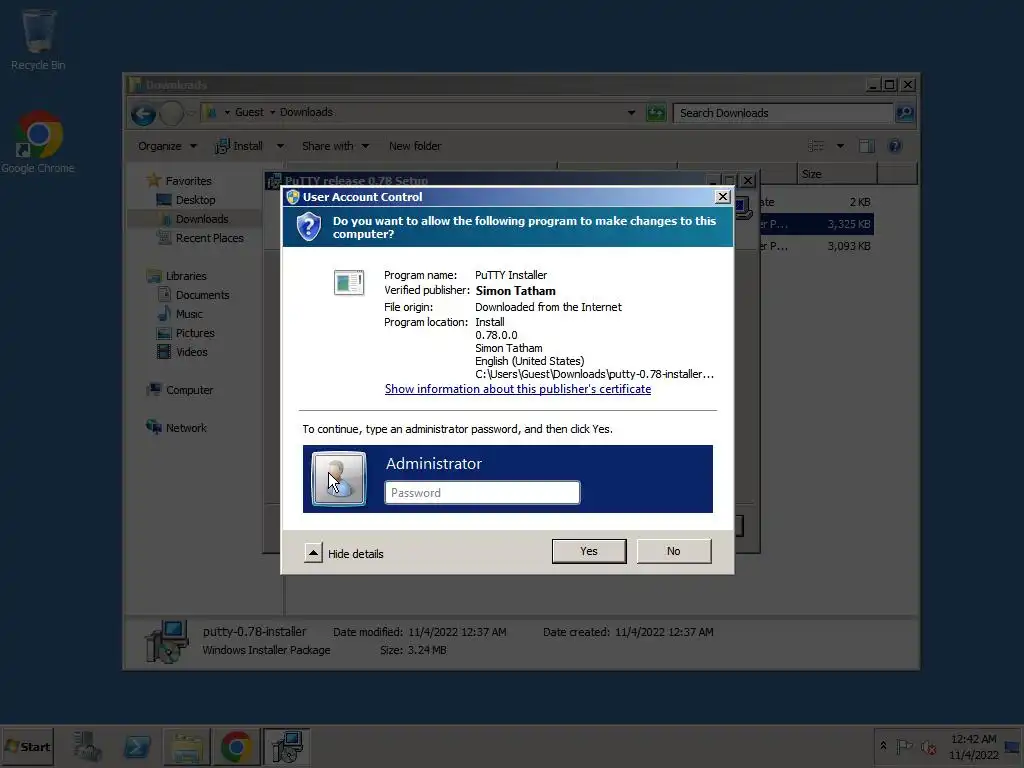Click the Administrator account picture tile
The height and width of the screenshot is (768, 1024).
pyautogui.click(x=339, y=478)
